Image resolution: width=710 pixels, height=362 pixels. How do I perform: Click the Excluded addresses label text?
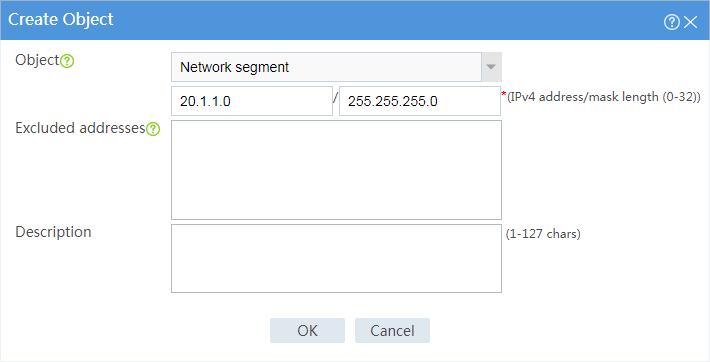pos(80,128)
